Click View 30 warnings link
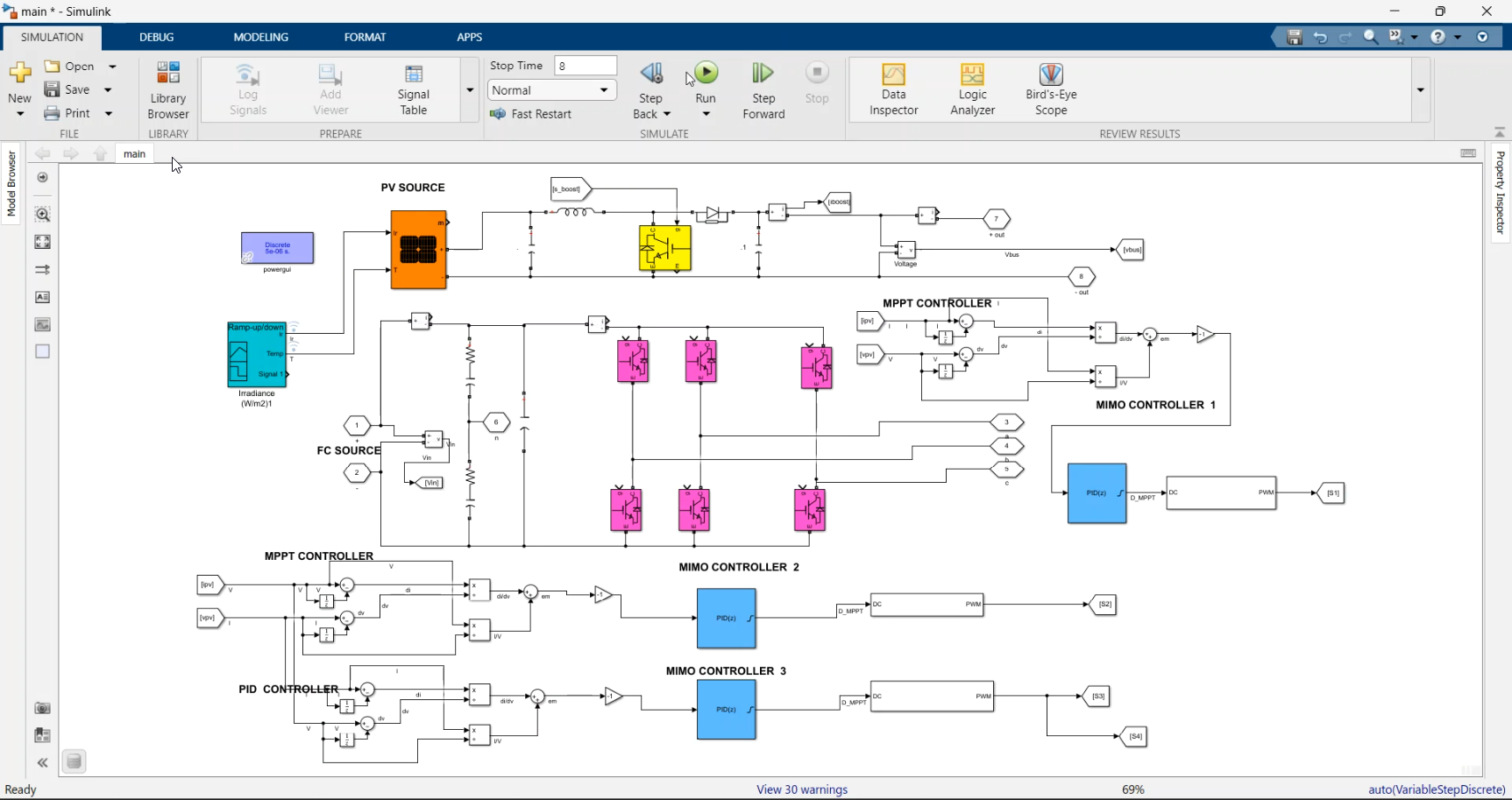1512x800 pixels. click(x=802, y=789)
